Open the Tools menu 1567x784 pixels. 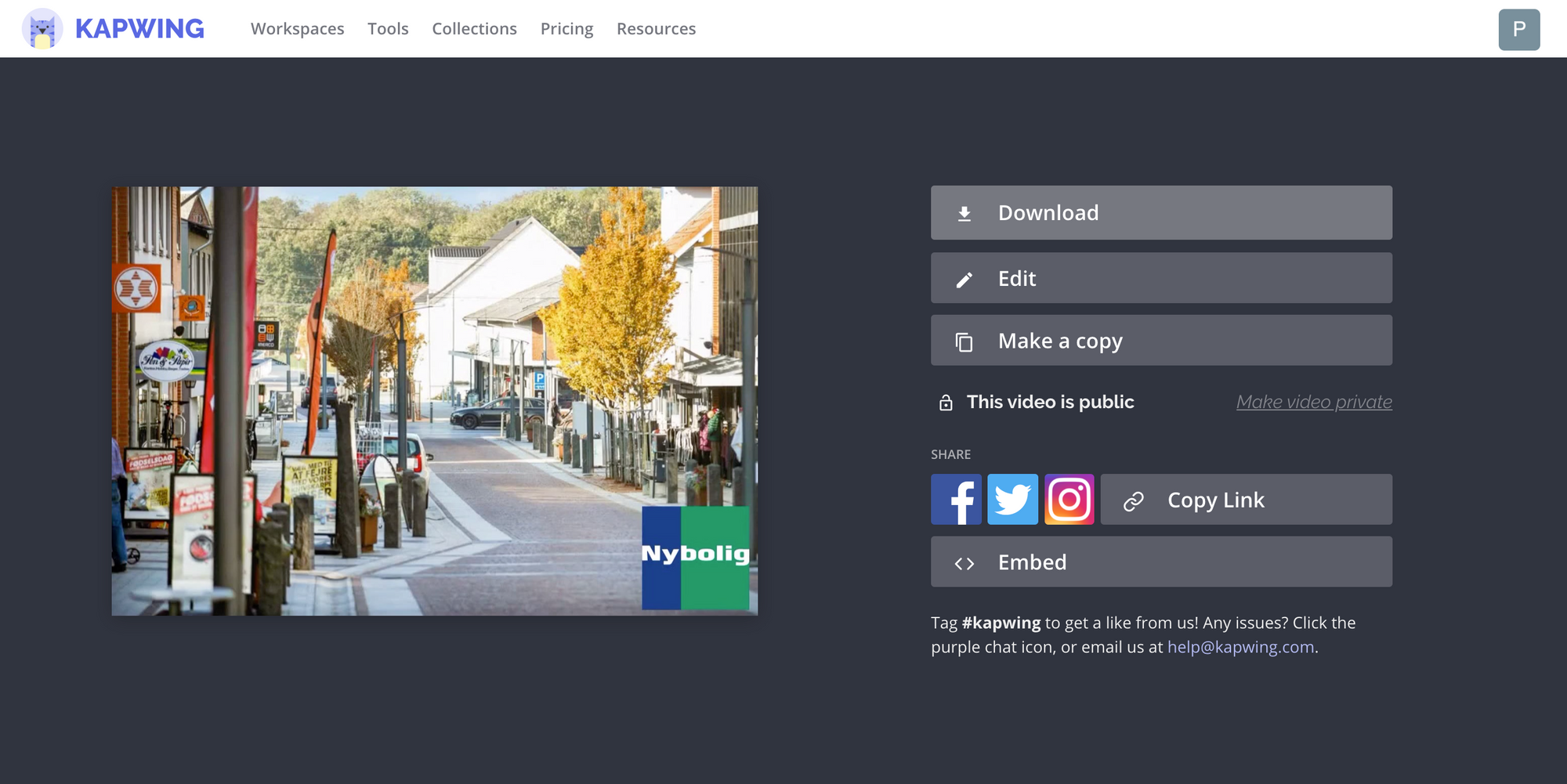[388, 29]
